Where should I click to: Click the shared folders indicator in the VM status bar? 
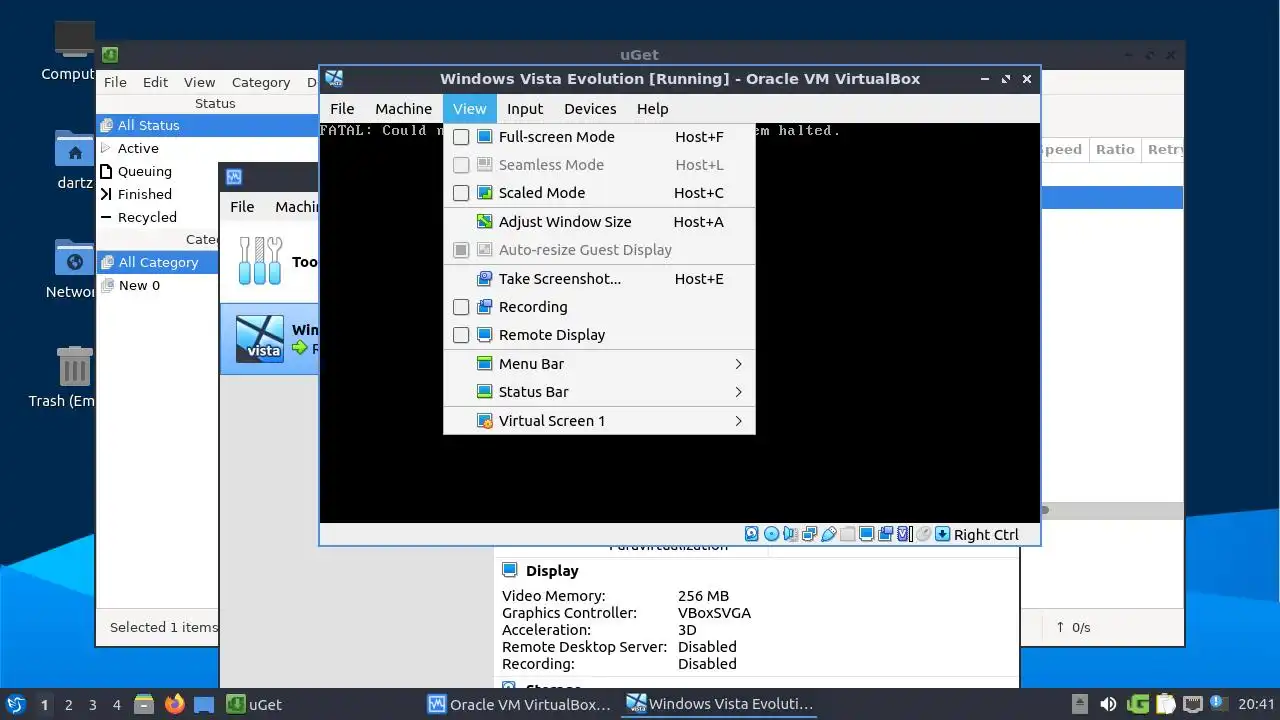click(847, 534)
